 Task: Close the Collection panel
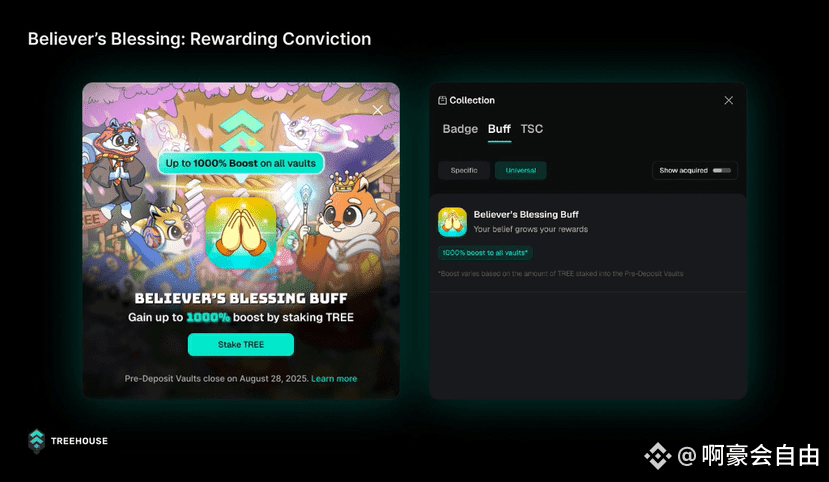pyautogui.click(x=729, y=100)
